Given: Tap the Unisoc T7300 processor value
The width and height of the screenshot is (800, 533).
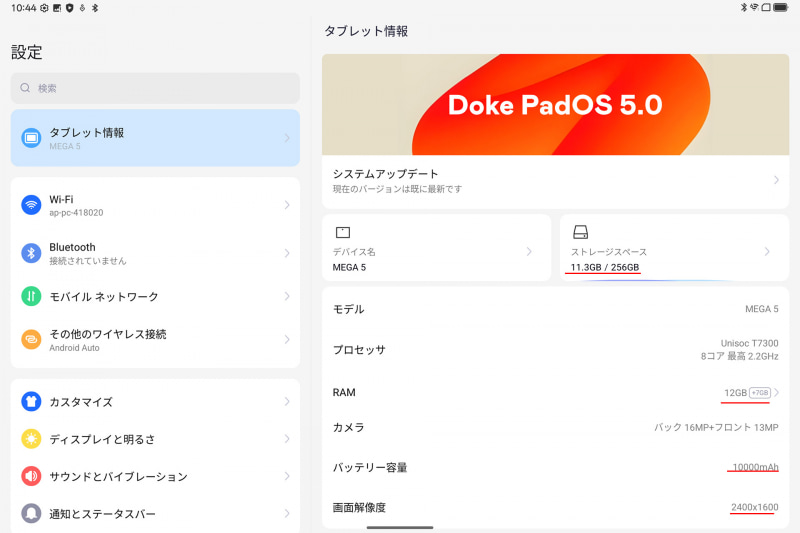Looking at the screenshot, I should point(749,343).
